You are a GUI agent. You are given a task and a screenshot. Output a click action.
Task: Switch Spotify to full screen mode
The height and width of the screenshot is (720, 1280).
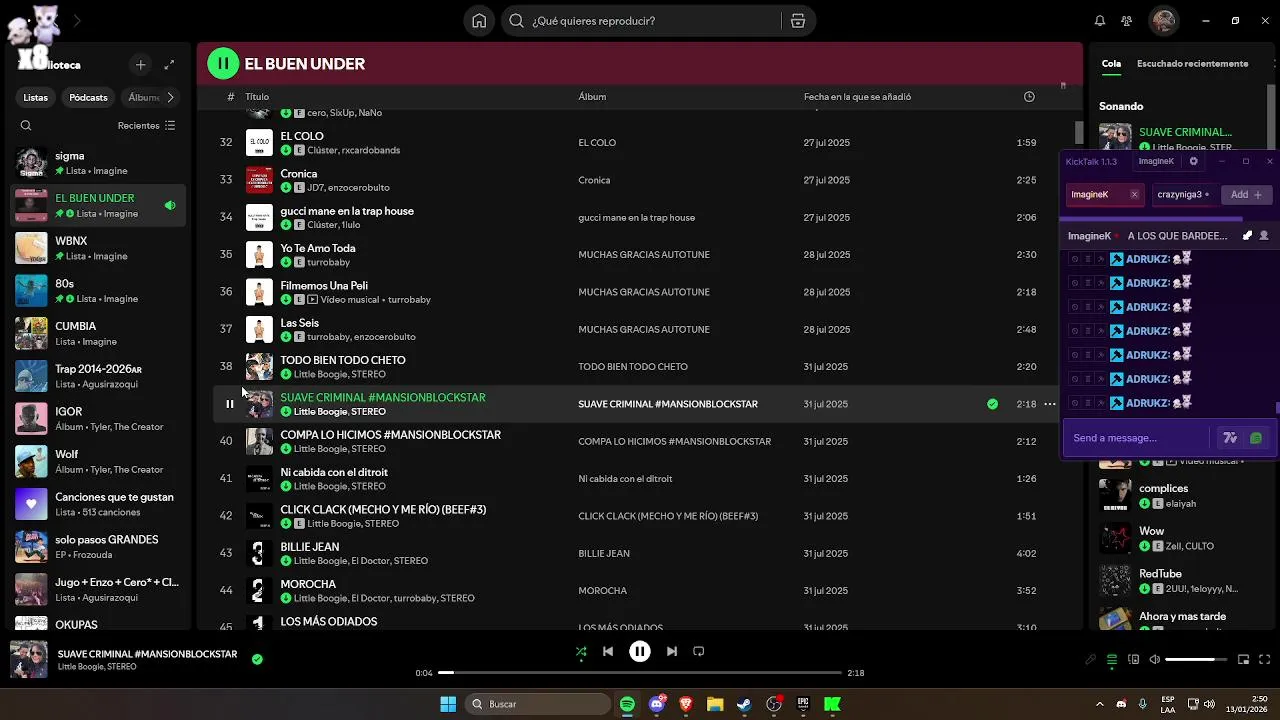(x=1265, y=659)
